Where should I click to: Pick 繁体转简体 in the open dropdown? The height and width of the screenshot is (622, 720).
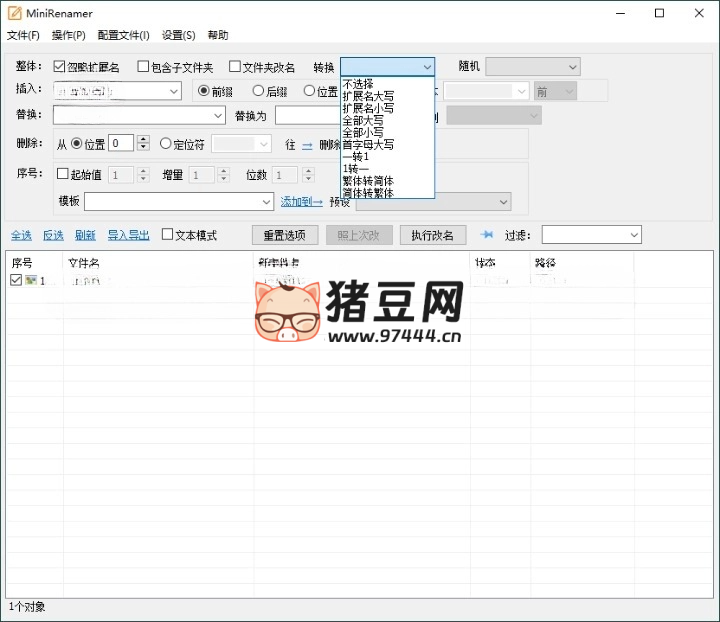(x=368, y=180)
